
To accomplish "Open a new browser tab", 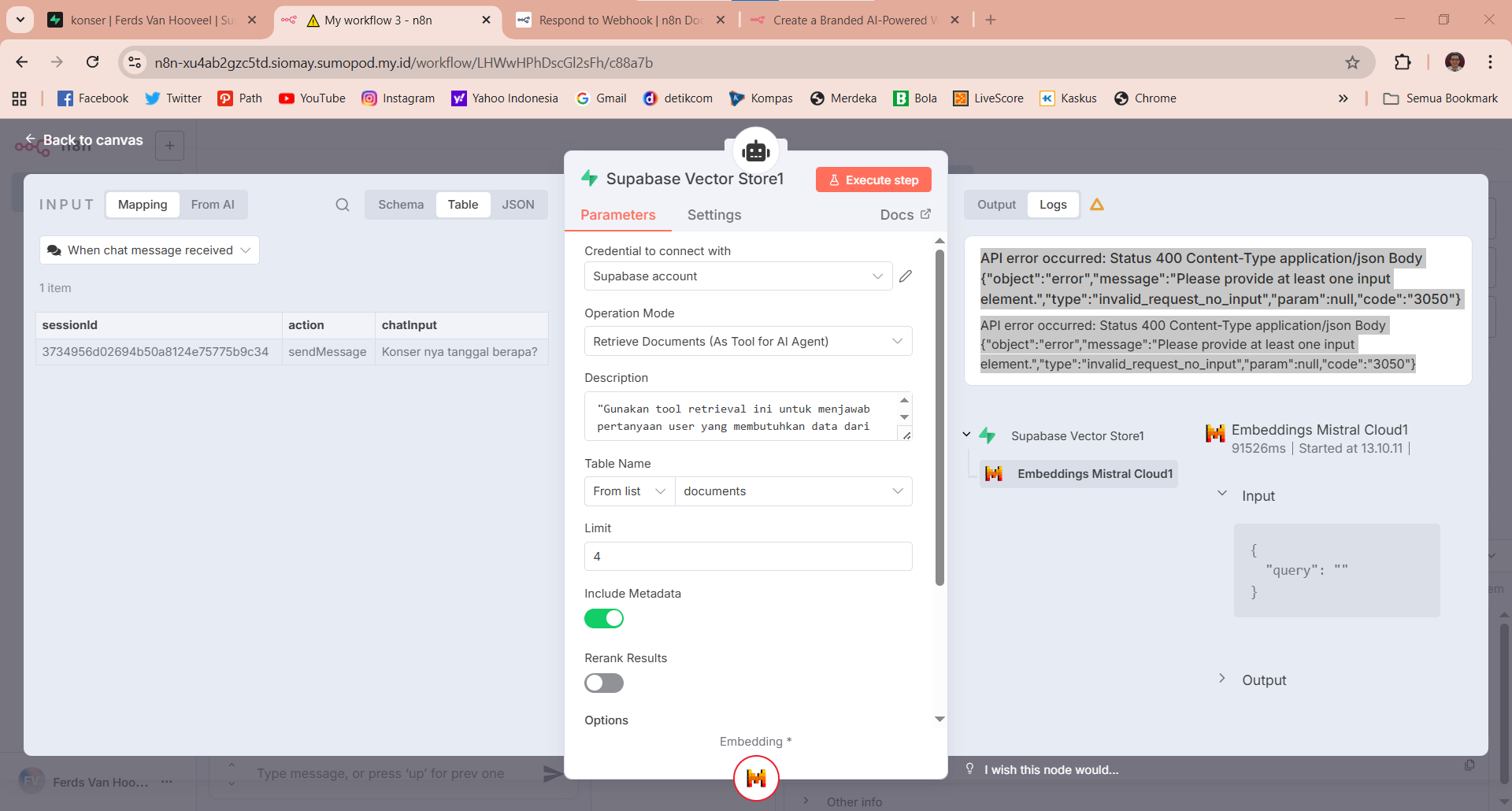I will (991, 20).
